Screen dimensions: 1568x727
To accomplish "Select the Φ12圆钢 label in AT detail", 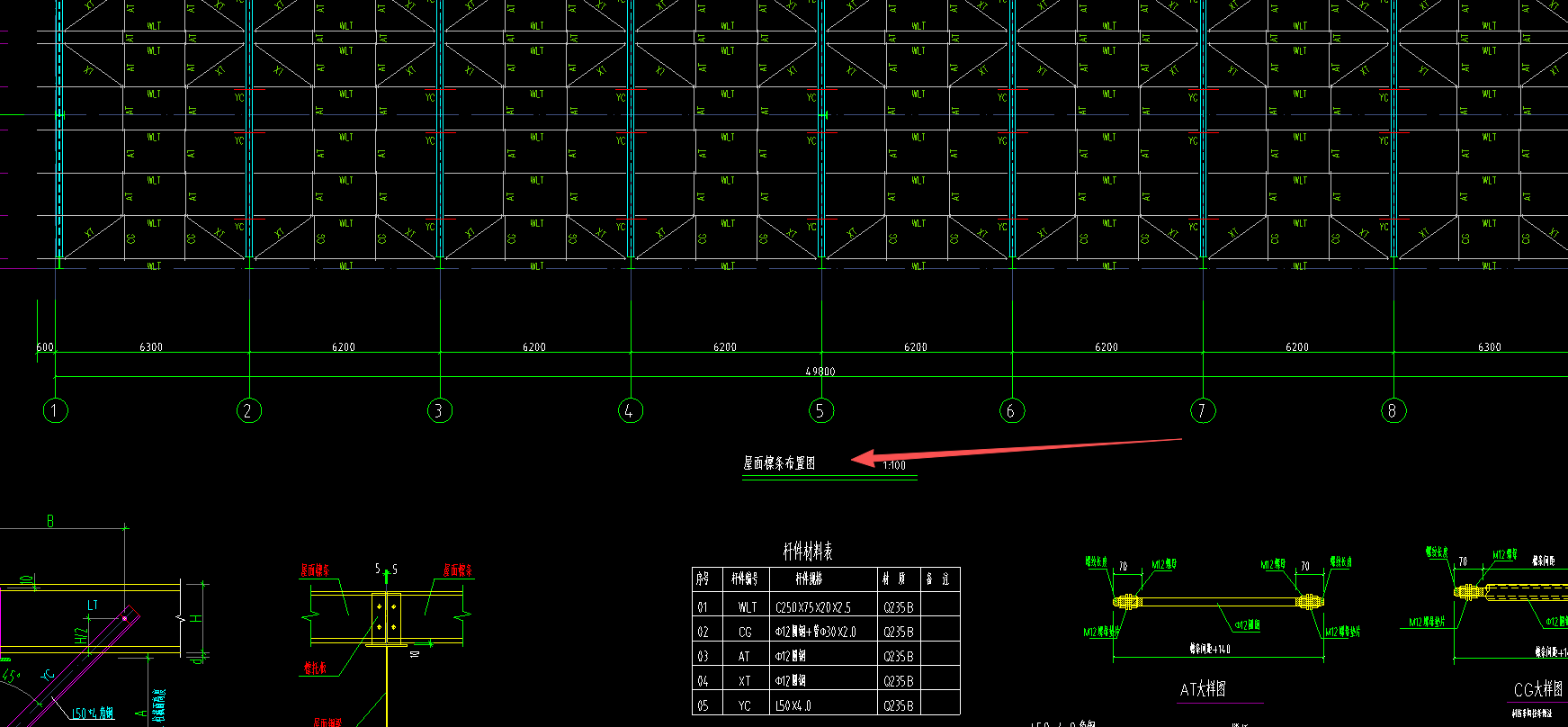I will coord(1247,624).
